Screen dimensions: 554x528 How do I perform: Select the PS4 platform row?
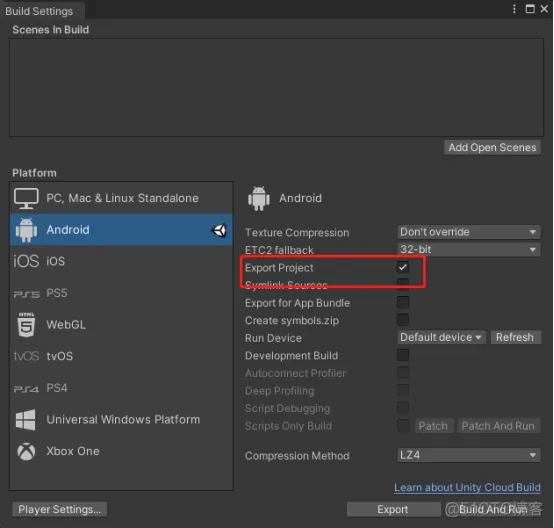[x=121, y=388]
